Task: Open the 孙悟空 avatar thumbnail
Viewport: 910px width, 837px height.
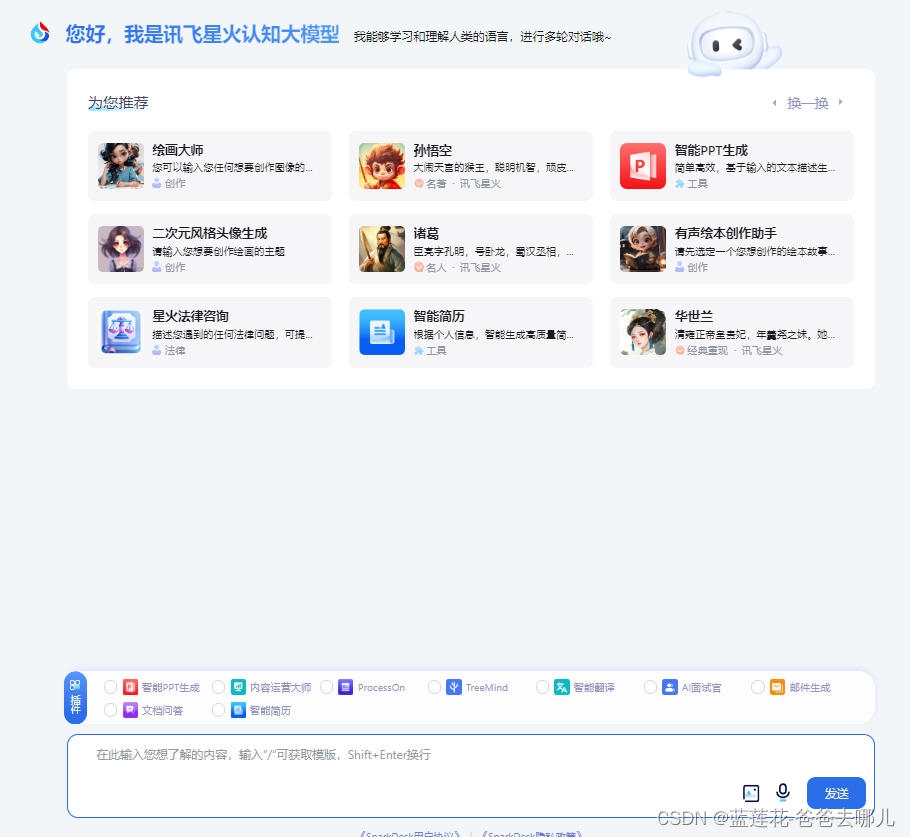Action: tap(382, 166)
